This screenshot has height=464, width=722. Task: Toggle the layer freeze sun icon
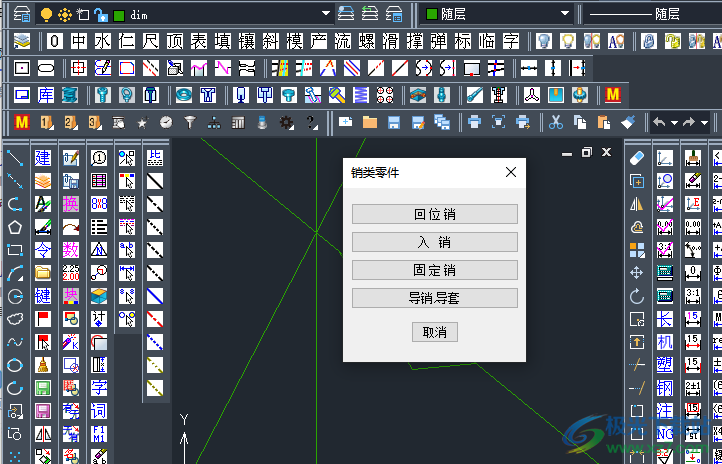[64, 15]
